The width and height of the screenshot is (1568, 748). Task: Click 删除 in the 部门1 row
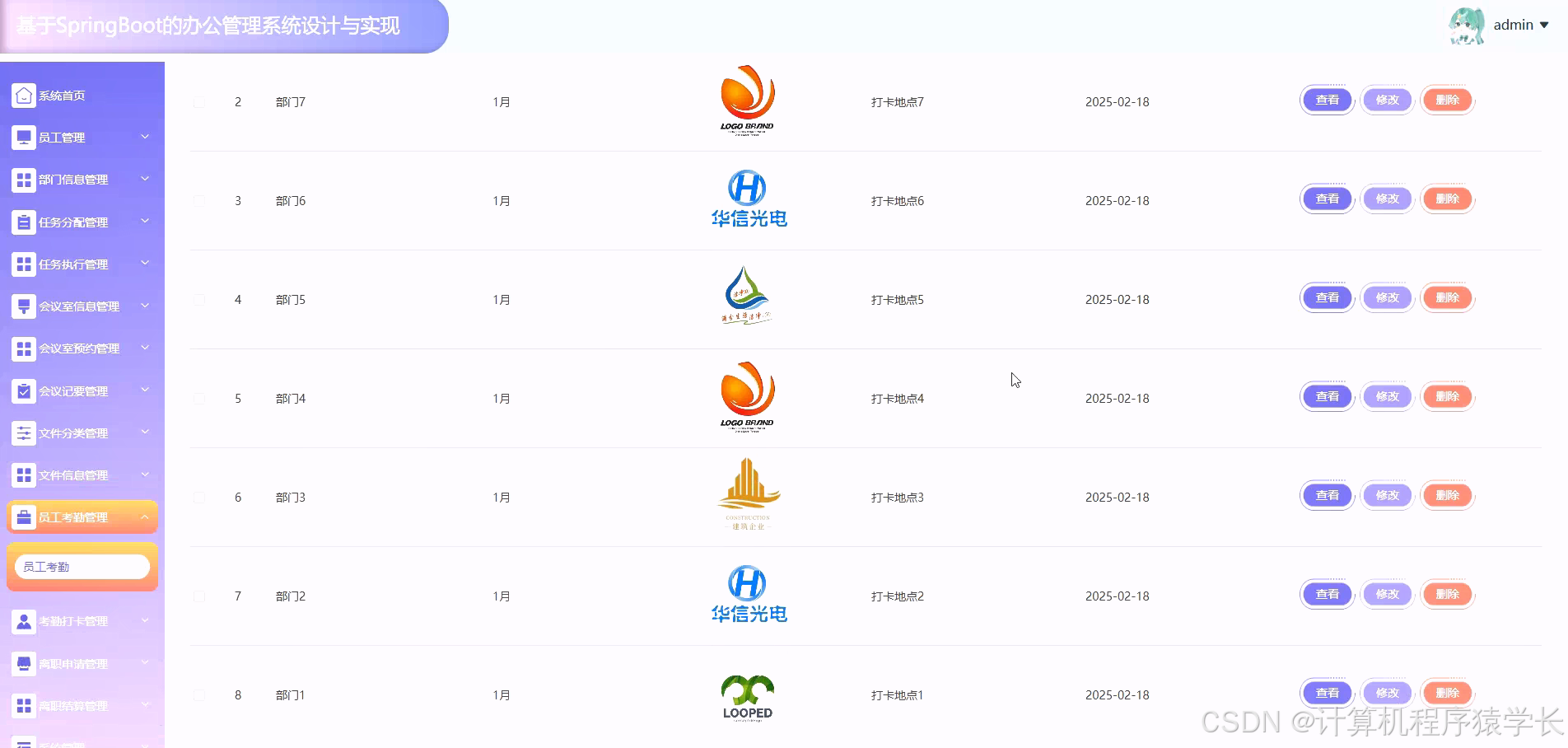tap(1448, 694)
